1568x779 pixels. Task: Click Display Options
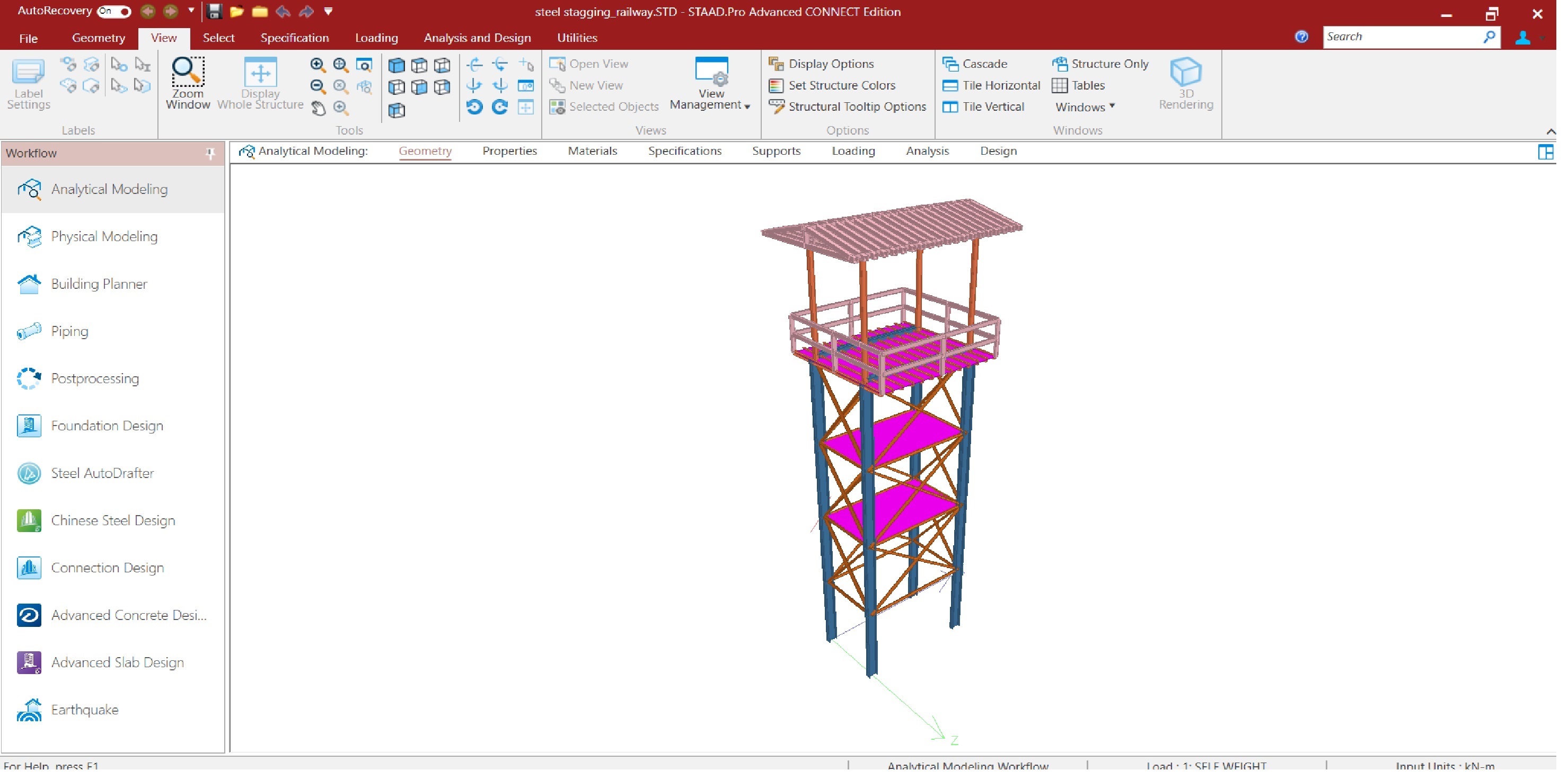tap(822, 63)
